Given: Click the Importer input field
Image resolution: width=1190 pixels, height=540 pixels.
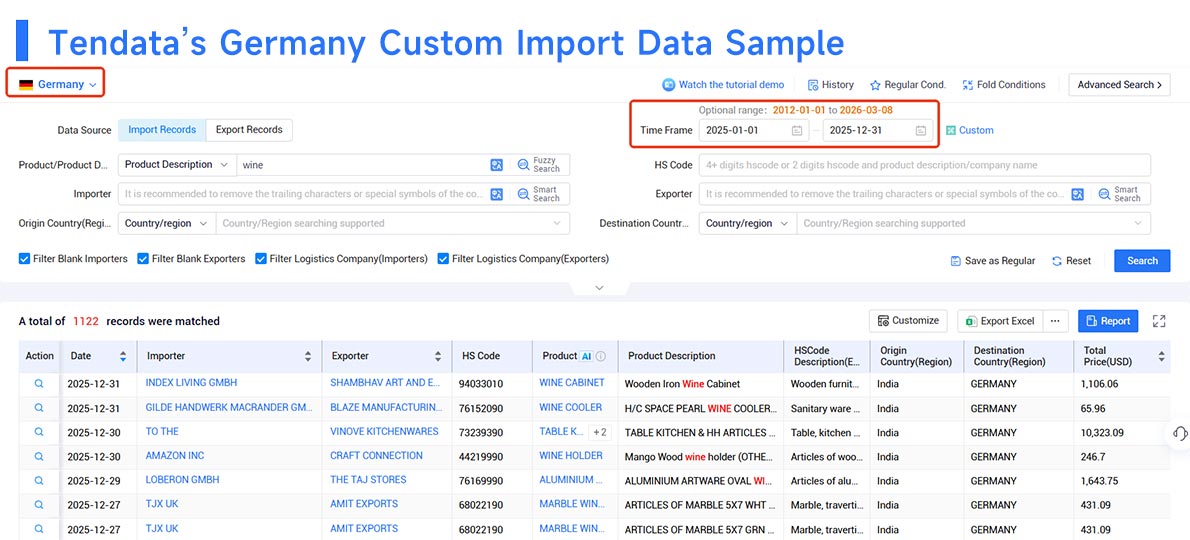Looking at the screenshot, I should (302, 194).
